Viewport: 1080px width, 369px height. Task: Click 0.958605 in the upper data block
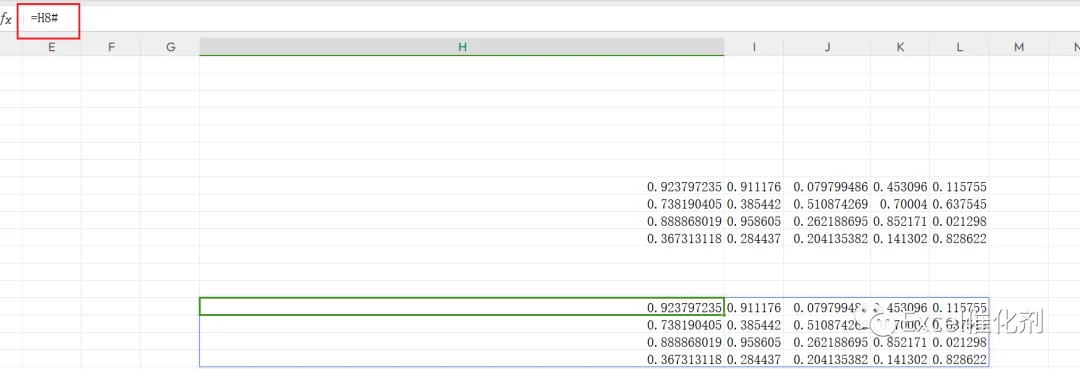click(x=754, y=222)
